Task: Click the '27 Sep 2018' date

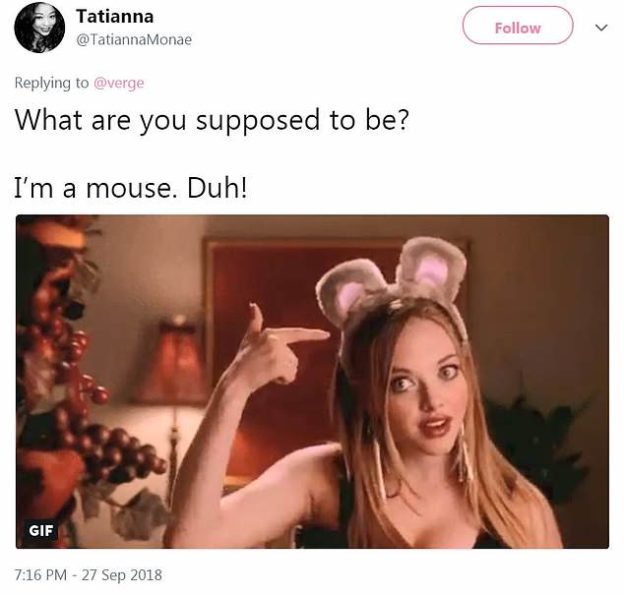Action: tap(122, 575)
